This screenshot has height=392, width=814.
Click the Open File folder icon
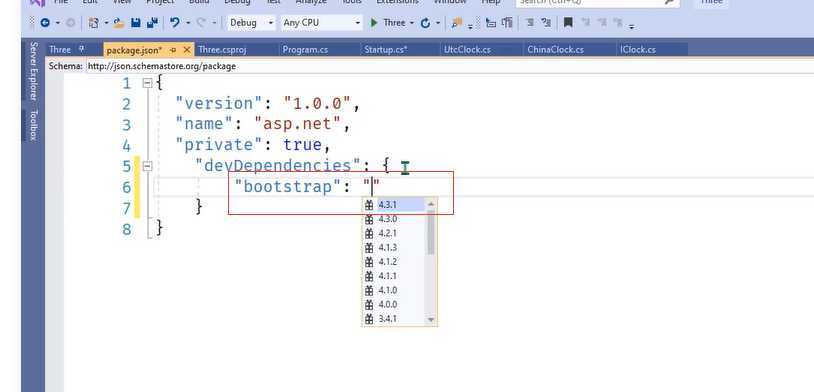pyautogui.click(x=119, y=23)
